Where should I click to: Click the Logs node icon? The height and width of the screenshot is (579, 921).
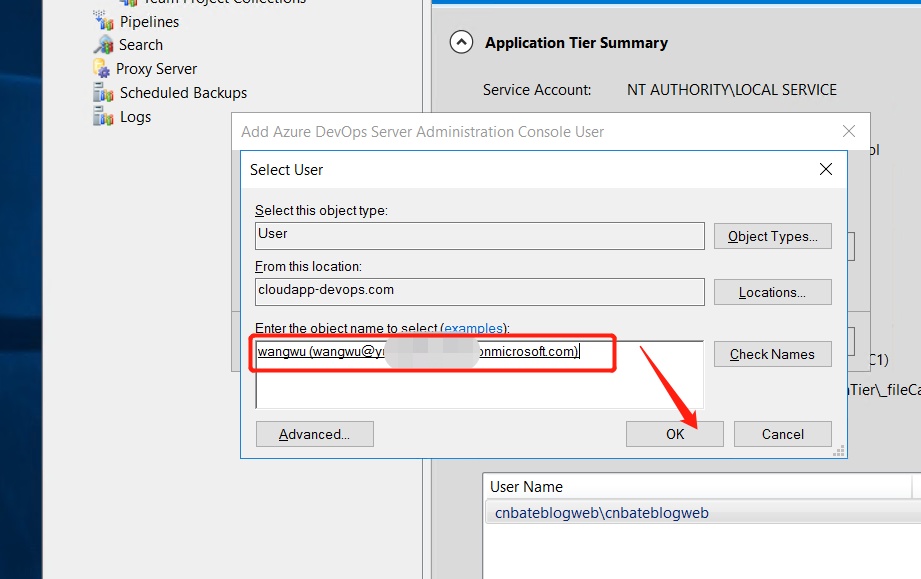click(x=103, y=117)
